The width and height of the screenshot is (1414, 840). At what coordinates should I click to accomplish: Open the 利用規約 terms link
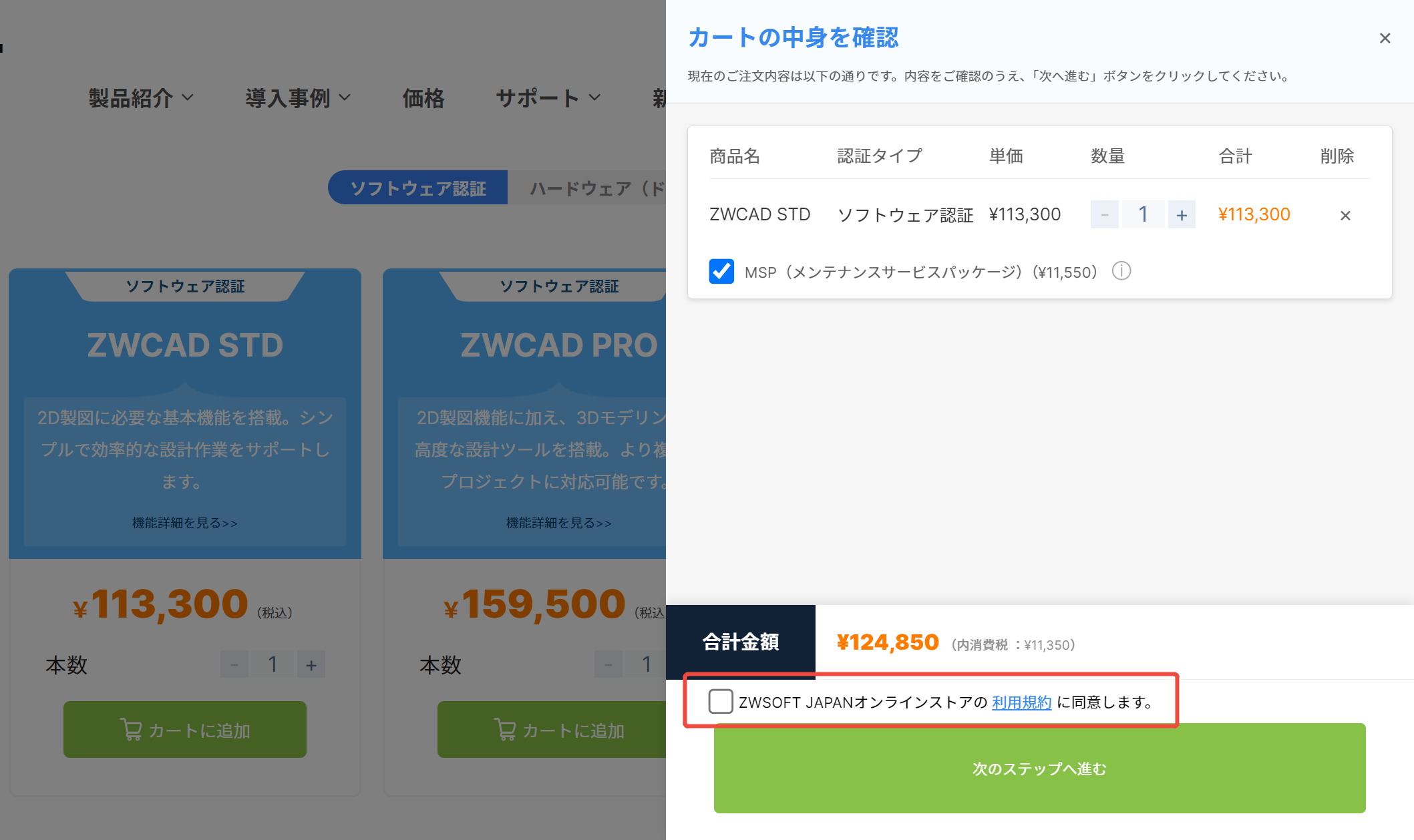1022,702
